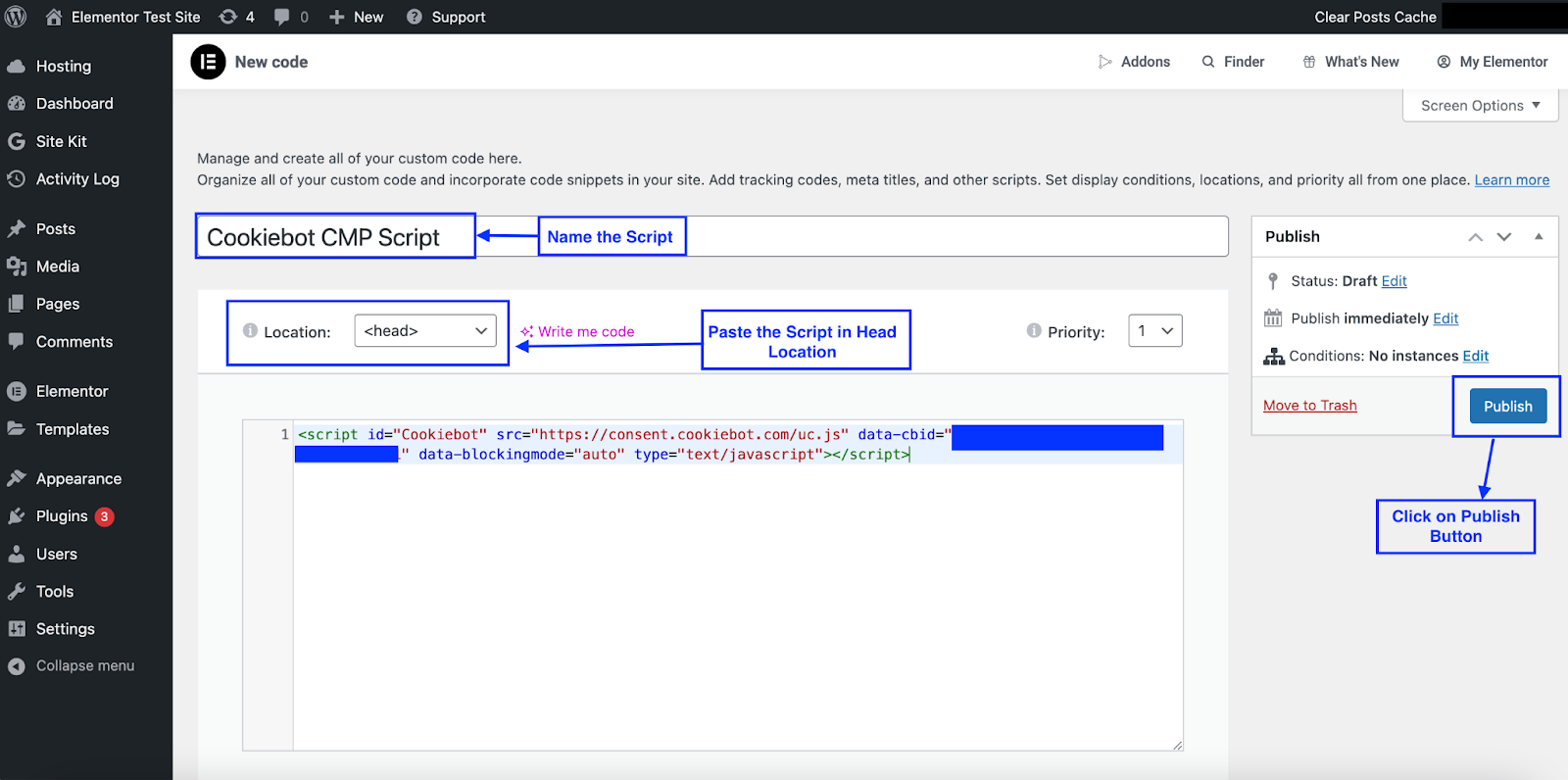1568x780 pixels.
Task: Click the Posts pin icon
Action: tap(17, 229)
